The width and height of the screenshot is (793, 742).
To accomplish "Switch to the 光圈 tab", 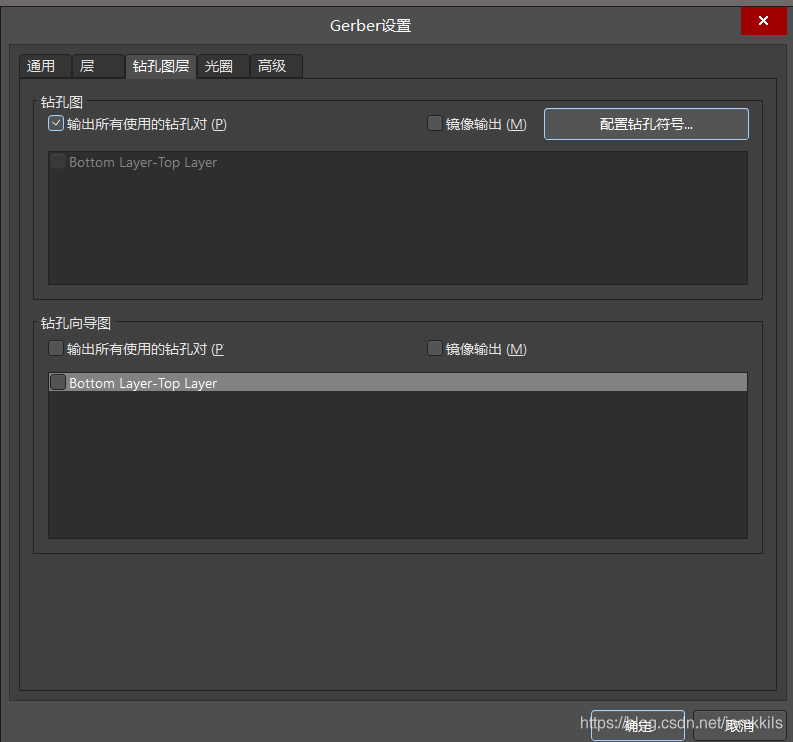I will tap(223, 66).
